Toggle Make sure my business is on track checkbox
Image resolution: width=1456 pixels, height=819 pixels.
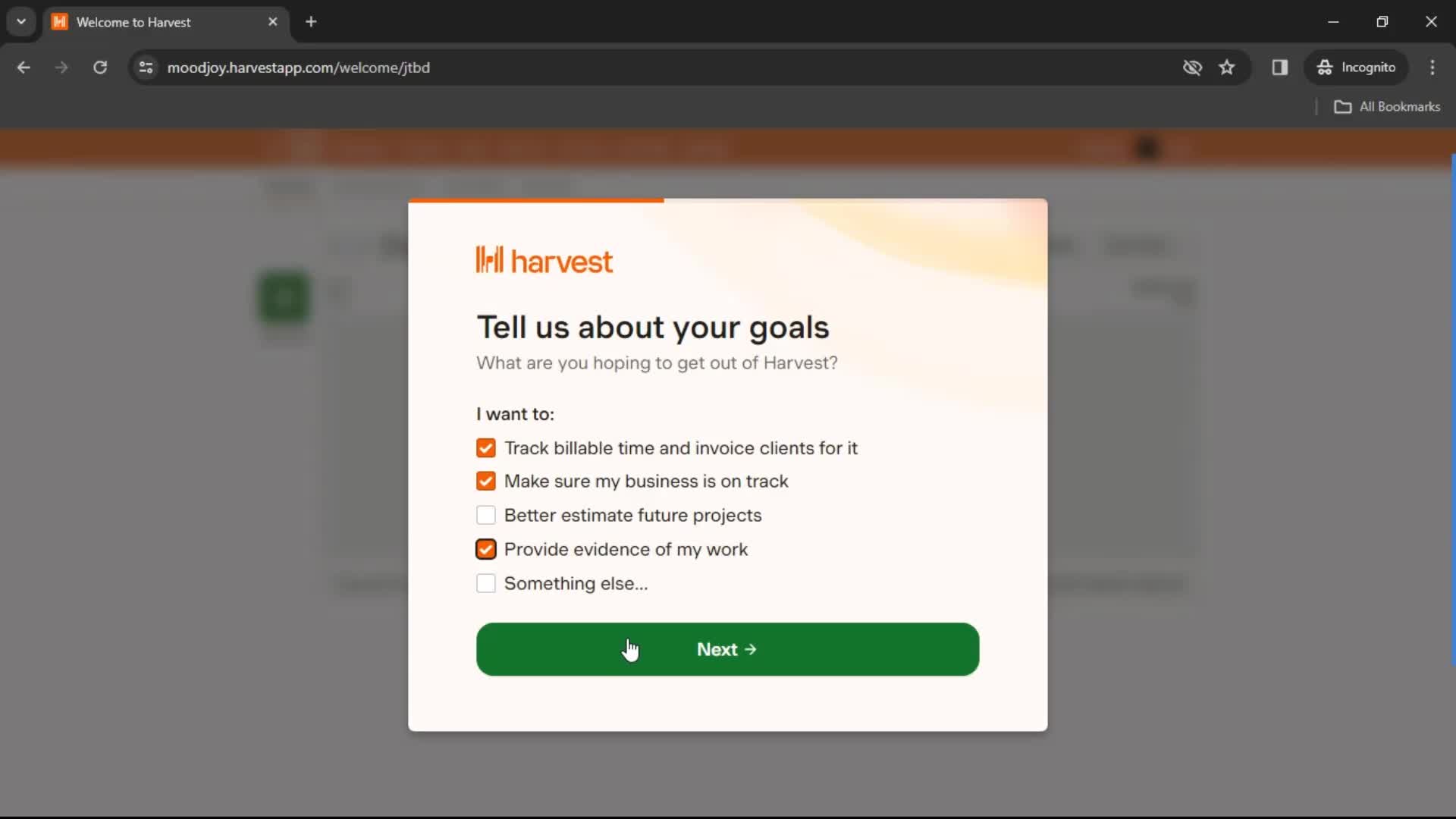(x=486, y=481)
